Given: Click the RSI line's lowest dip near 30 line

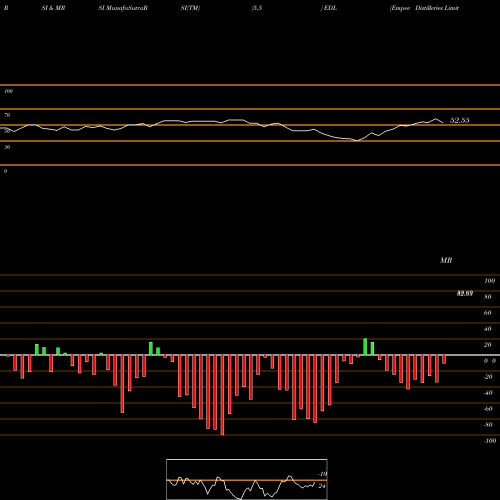Looking at the screenshot, I should [x=357, y=141].
